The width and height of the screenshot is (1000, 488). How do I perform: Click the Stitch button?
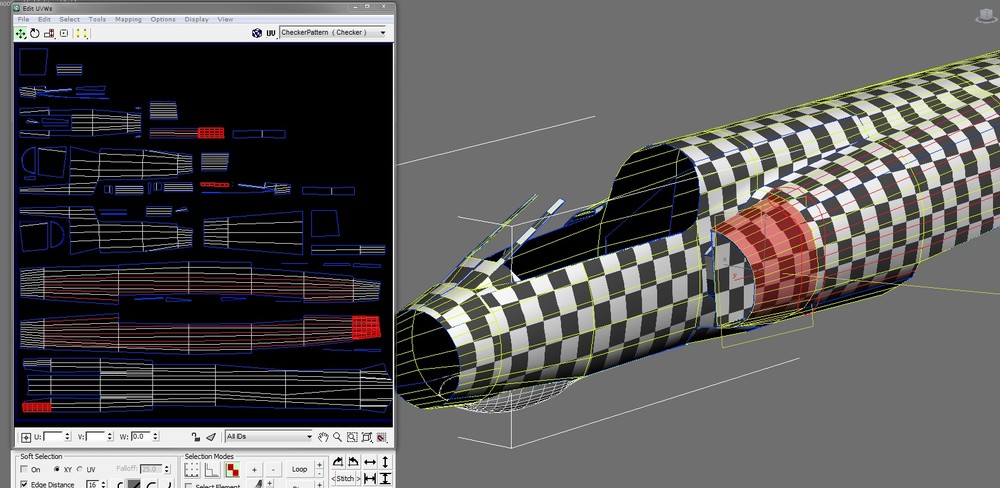click(x=344, y=480)
